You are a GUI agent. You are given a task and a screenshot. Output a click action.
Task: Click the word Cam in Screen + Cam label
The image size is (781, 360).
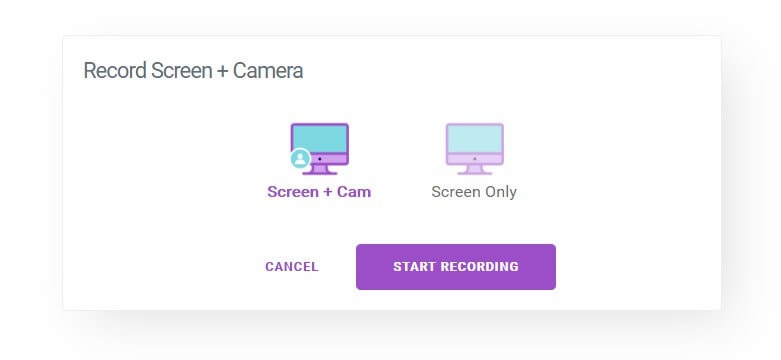[x=354, y=192]
